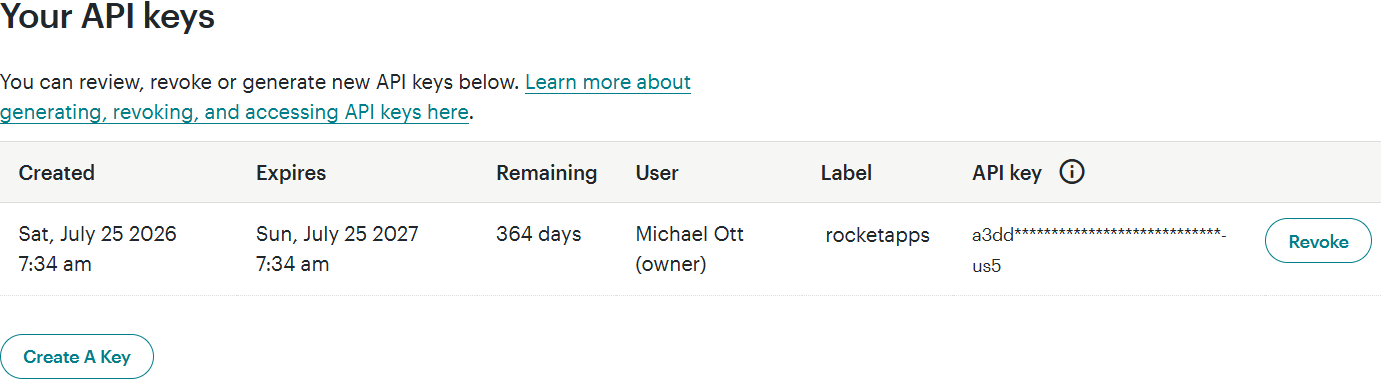Revoke the rocketapps API key

1318,241
